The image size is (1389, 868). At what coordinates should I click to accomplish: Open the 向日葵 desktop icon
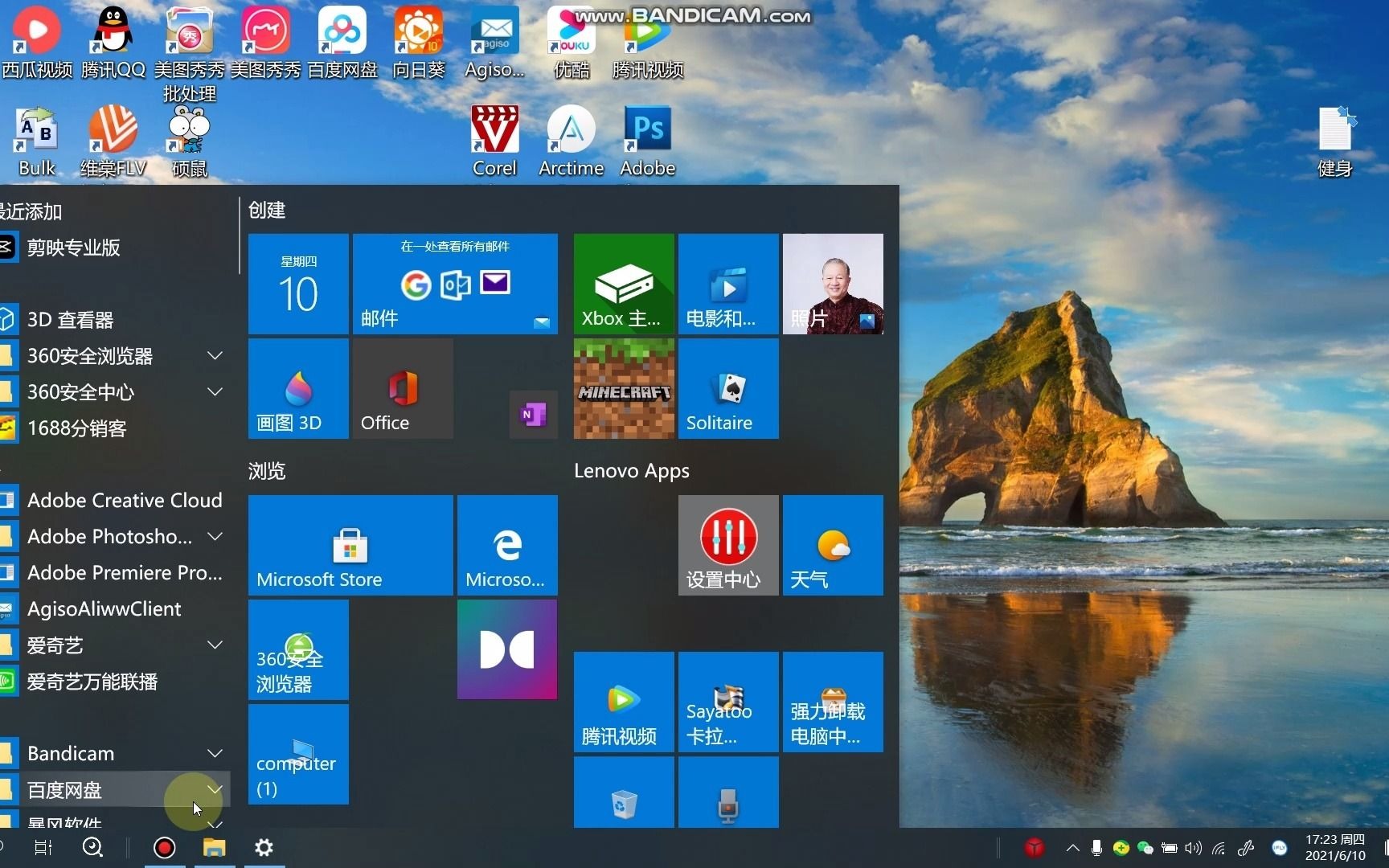(418, 42)
